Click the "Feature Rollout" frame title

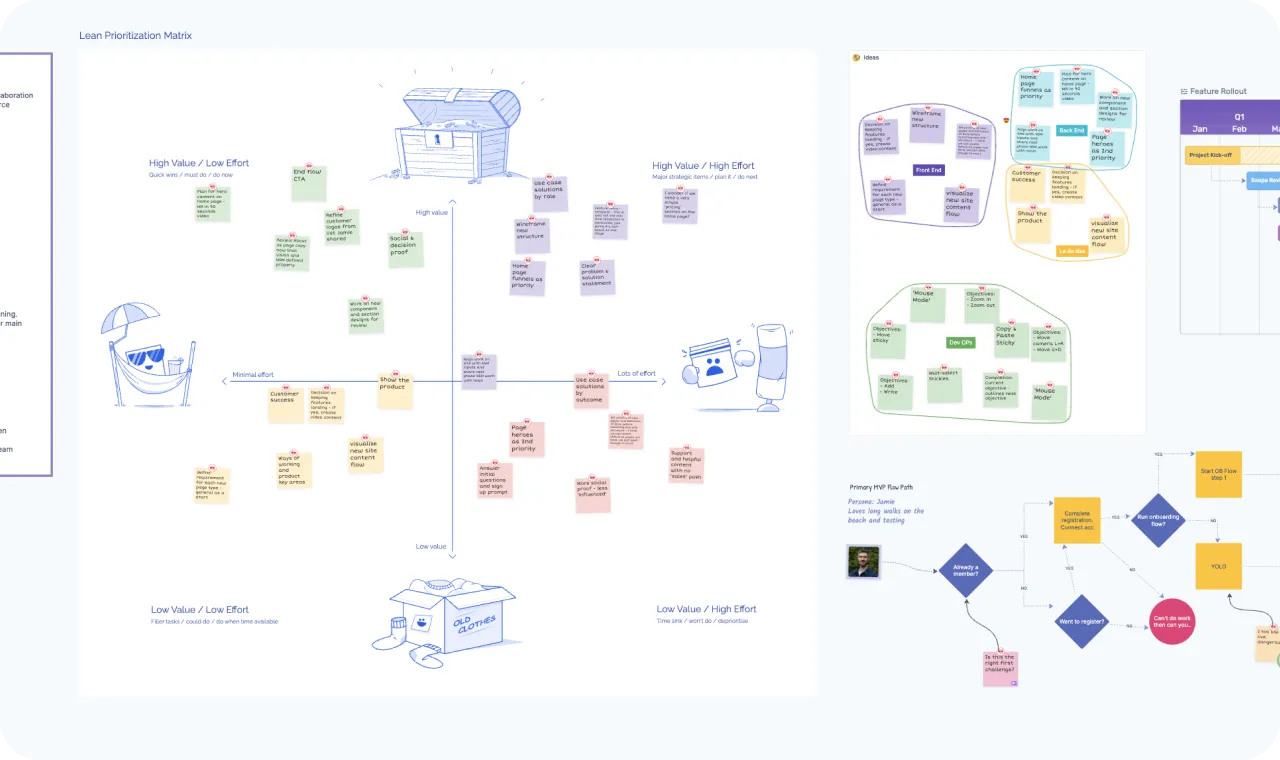(x=1219, y=91)
